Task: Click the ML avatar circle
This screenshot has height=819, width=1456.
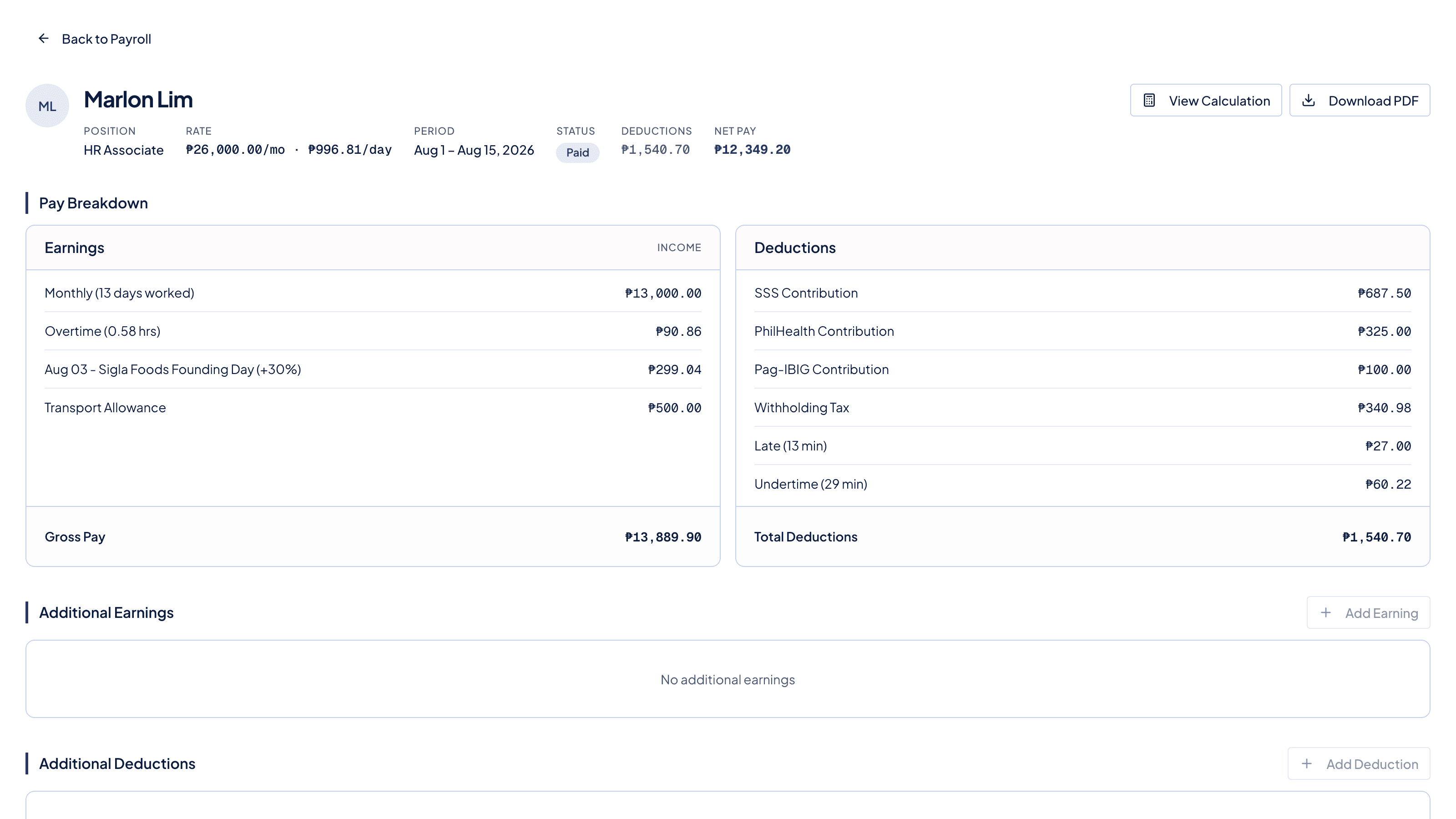Action: (x=47, y=106)
